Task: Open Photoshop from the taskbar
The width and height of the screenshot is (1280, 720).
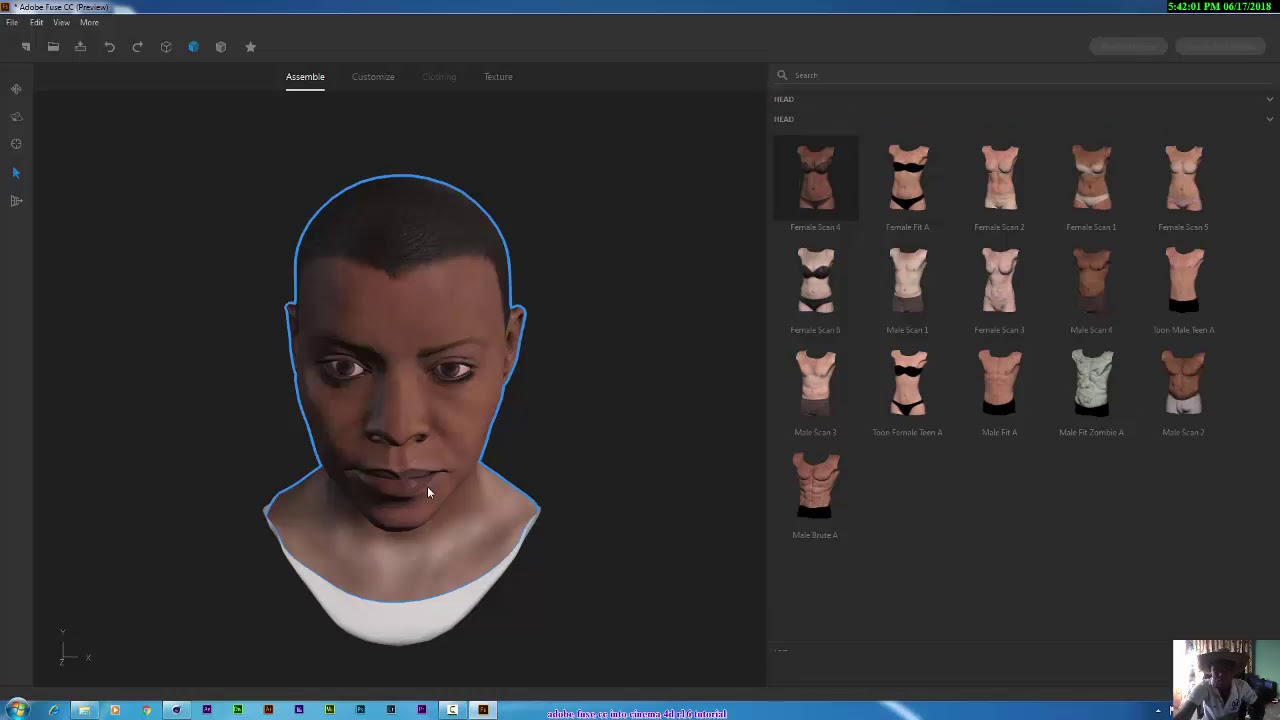Action: [360, 710]
